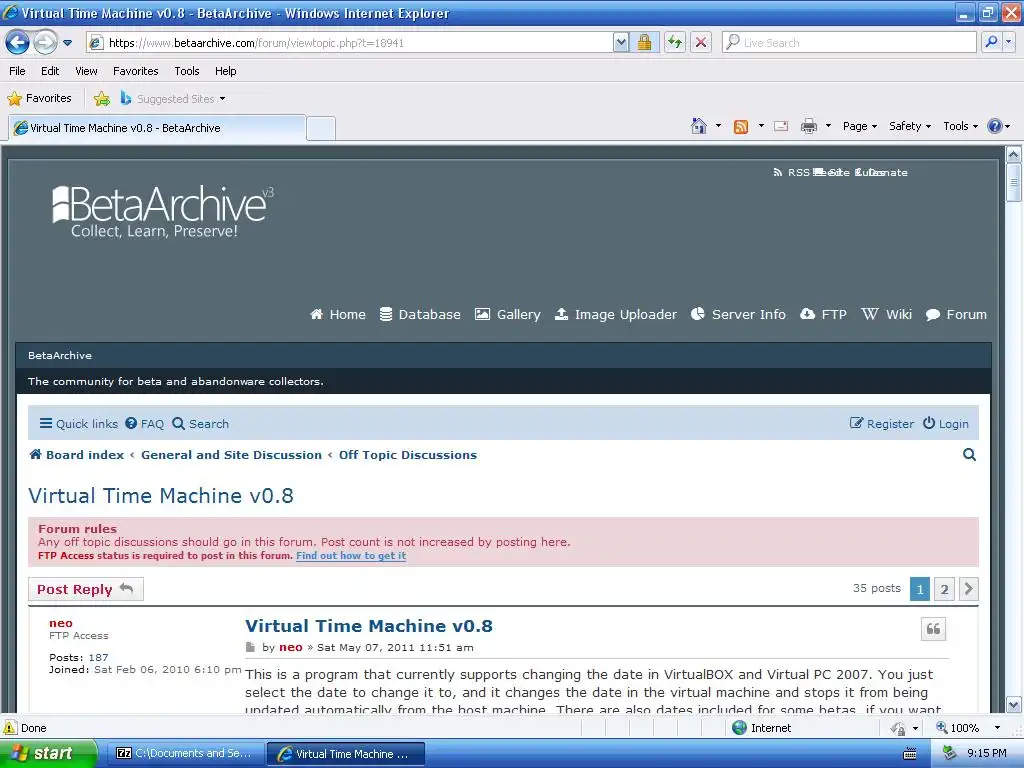Open the forum FAQ link
This screenshot has width=1024, height=768.
point(144,424)
